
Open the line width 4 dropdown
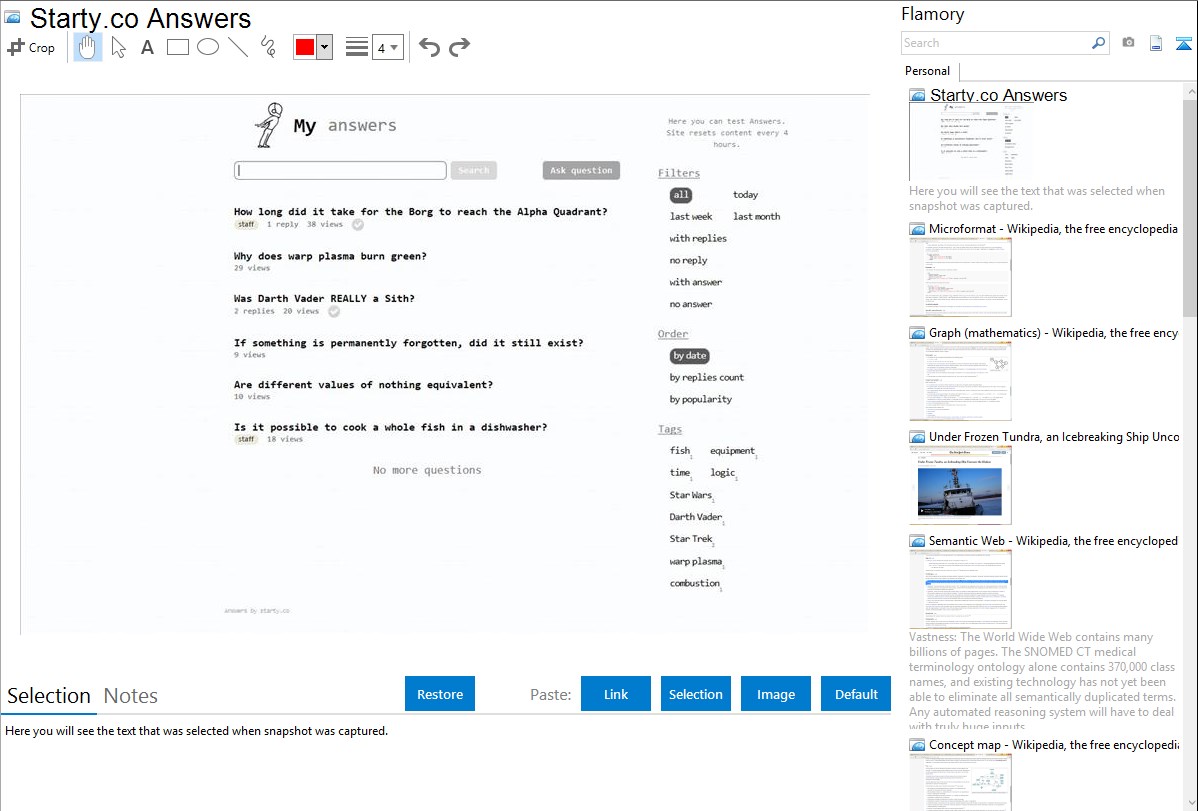pos(388,47)
